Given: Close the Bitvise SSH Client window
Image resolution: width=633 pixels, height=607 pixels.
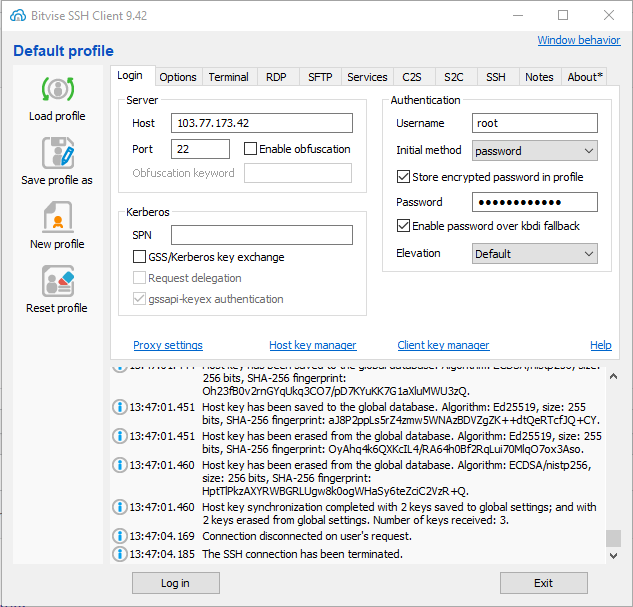Looking at the screenshot, I should pos(609,15).
